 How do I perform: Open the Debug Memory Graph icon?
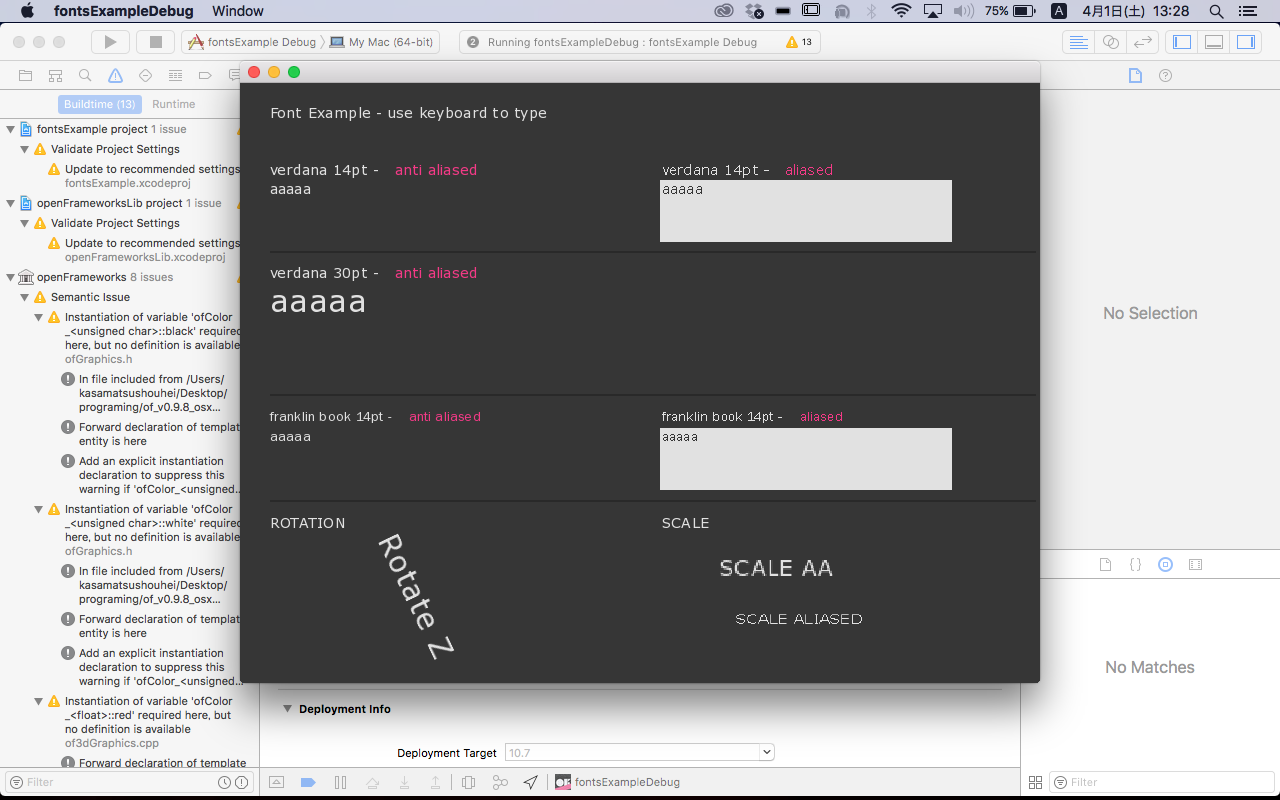tap(500, 782)
